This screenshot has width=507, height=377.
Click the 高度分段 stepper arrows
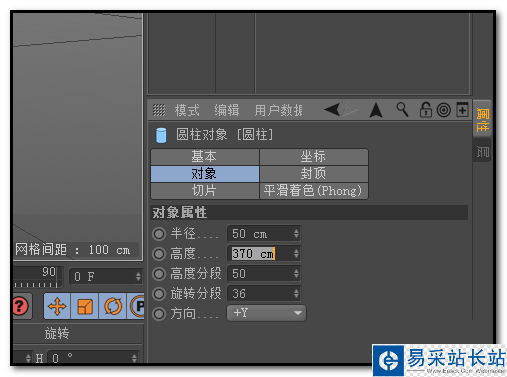click(x=296, y=274)
